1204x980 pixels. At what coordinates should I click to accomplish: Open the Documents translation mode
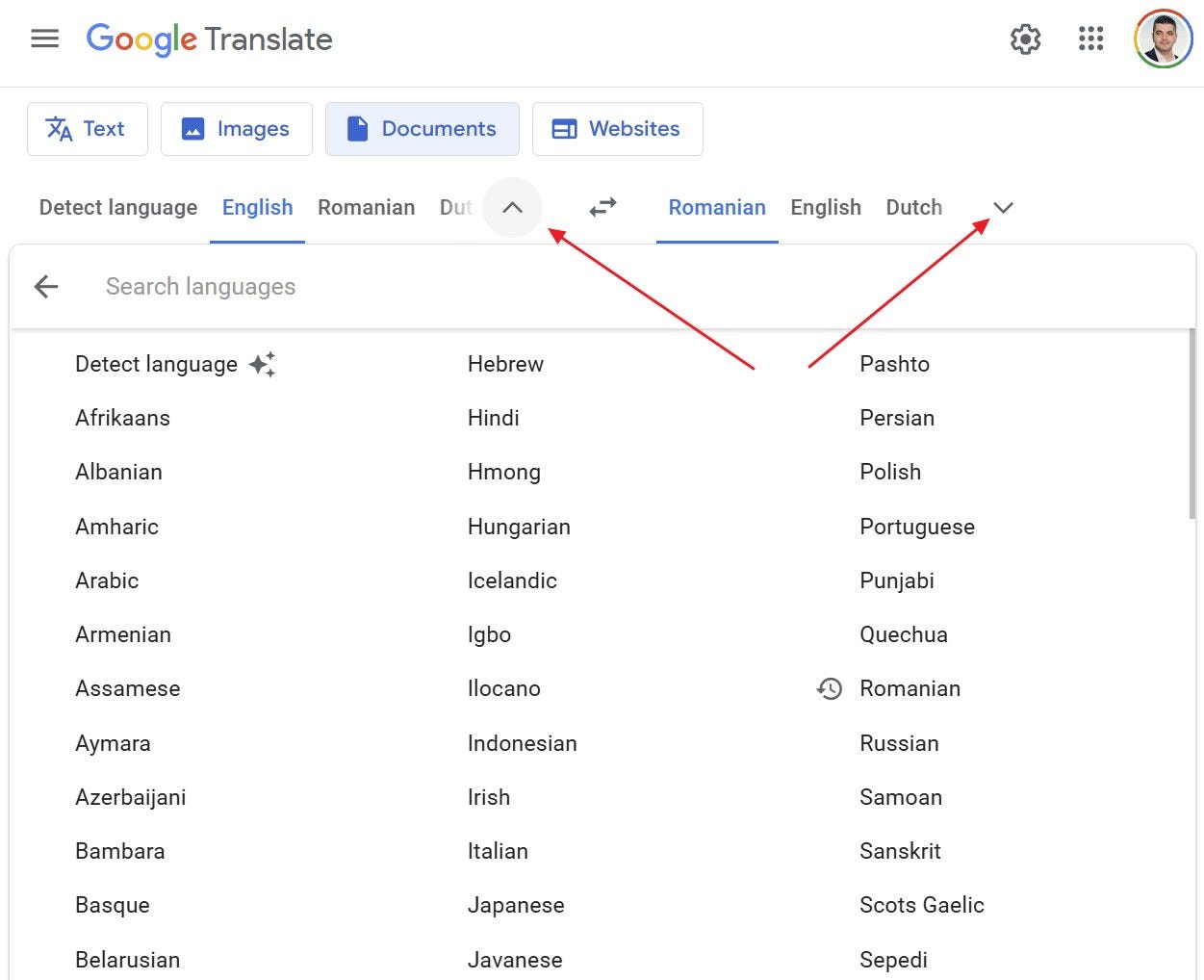pos(422,128)
